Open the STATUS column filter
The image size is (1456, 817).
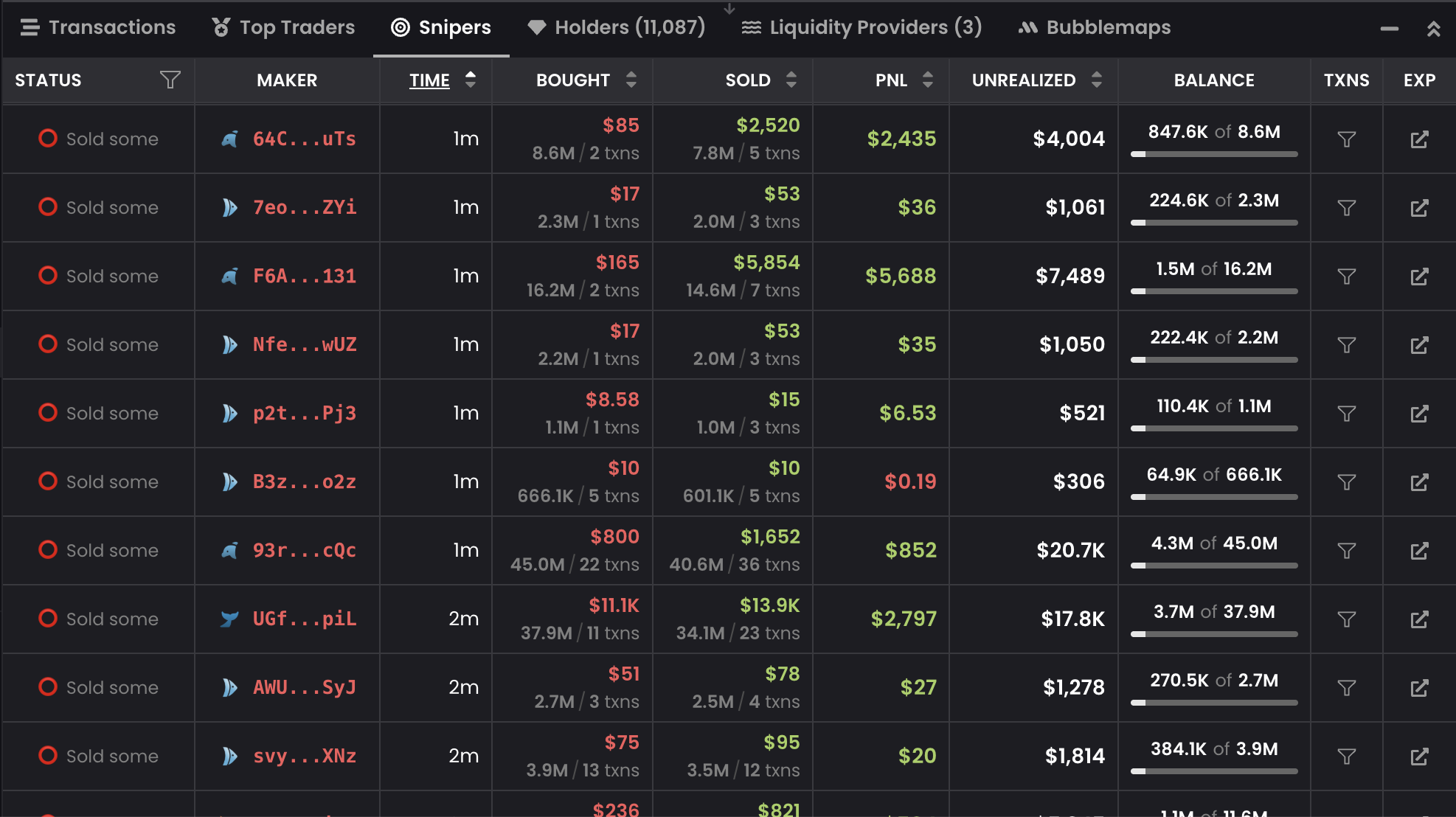(170, 80)
